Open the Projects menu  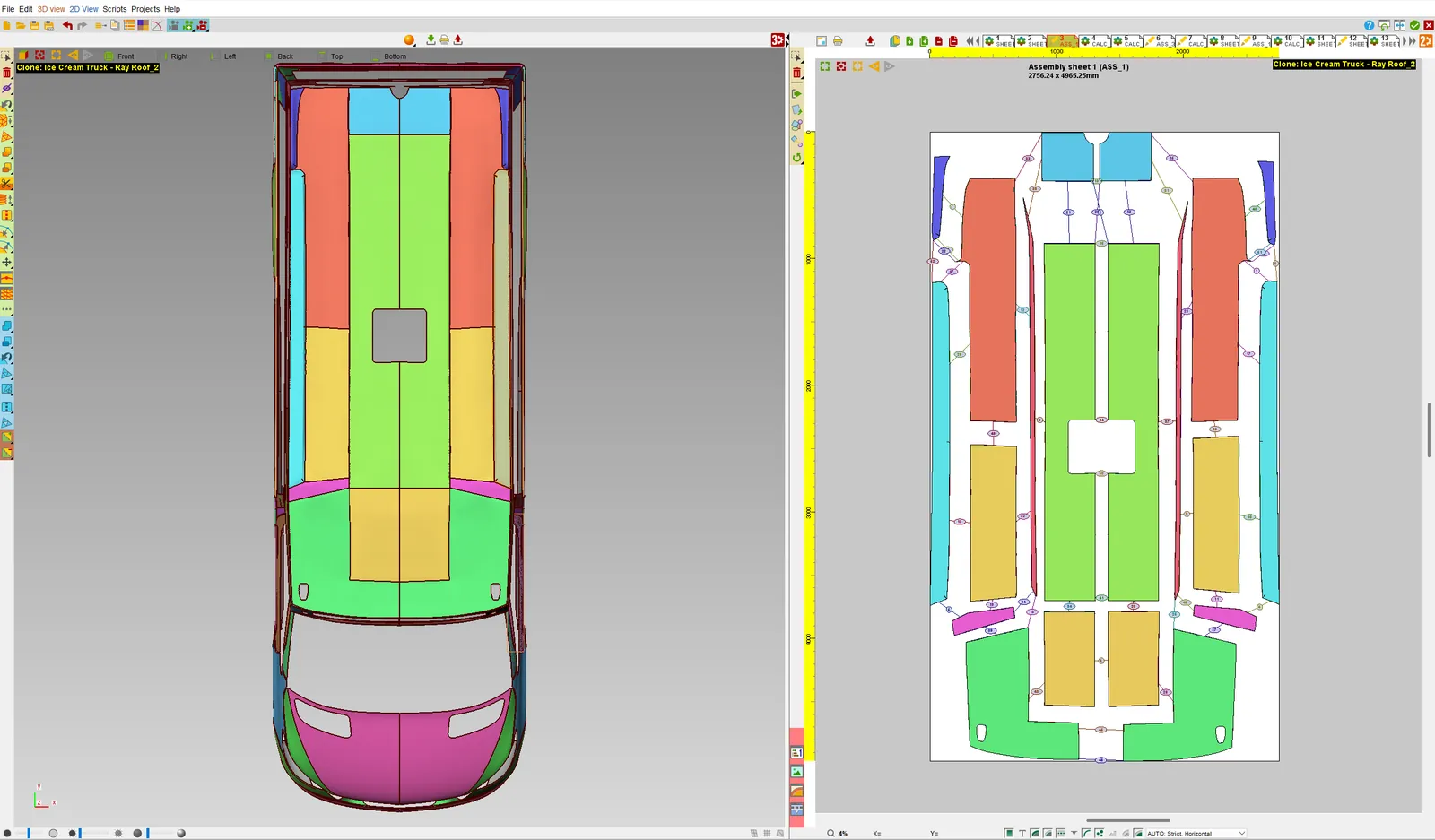[145, 9]
